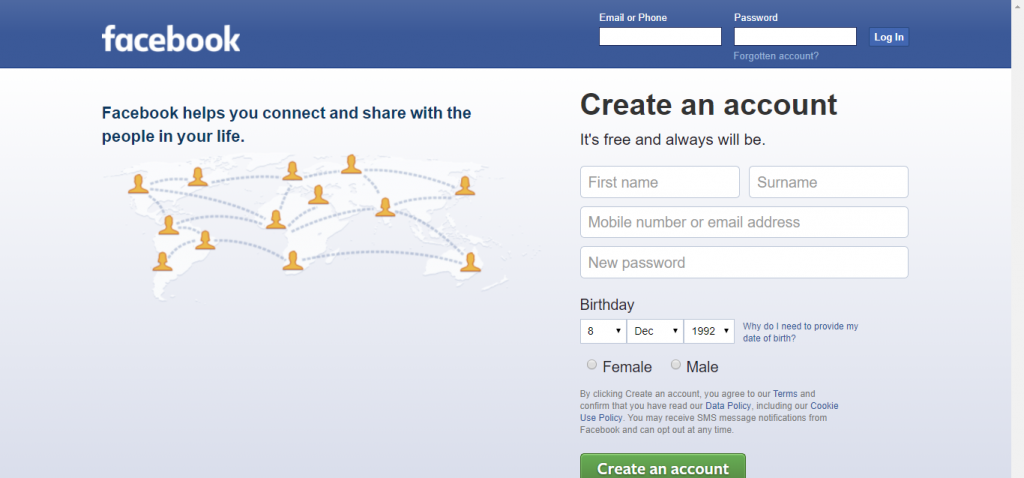Click the Log In button
1024x478 pixels.
[888, 37]
